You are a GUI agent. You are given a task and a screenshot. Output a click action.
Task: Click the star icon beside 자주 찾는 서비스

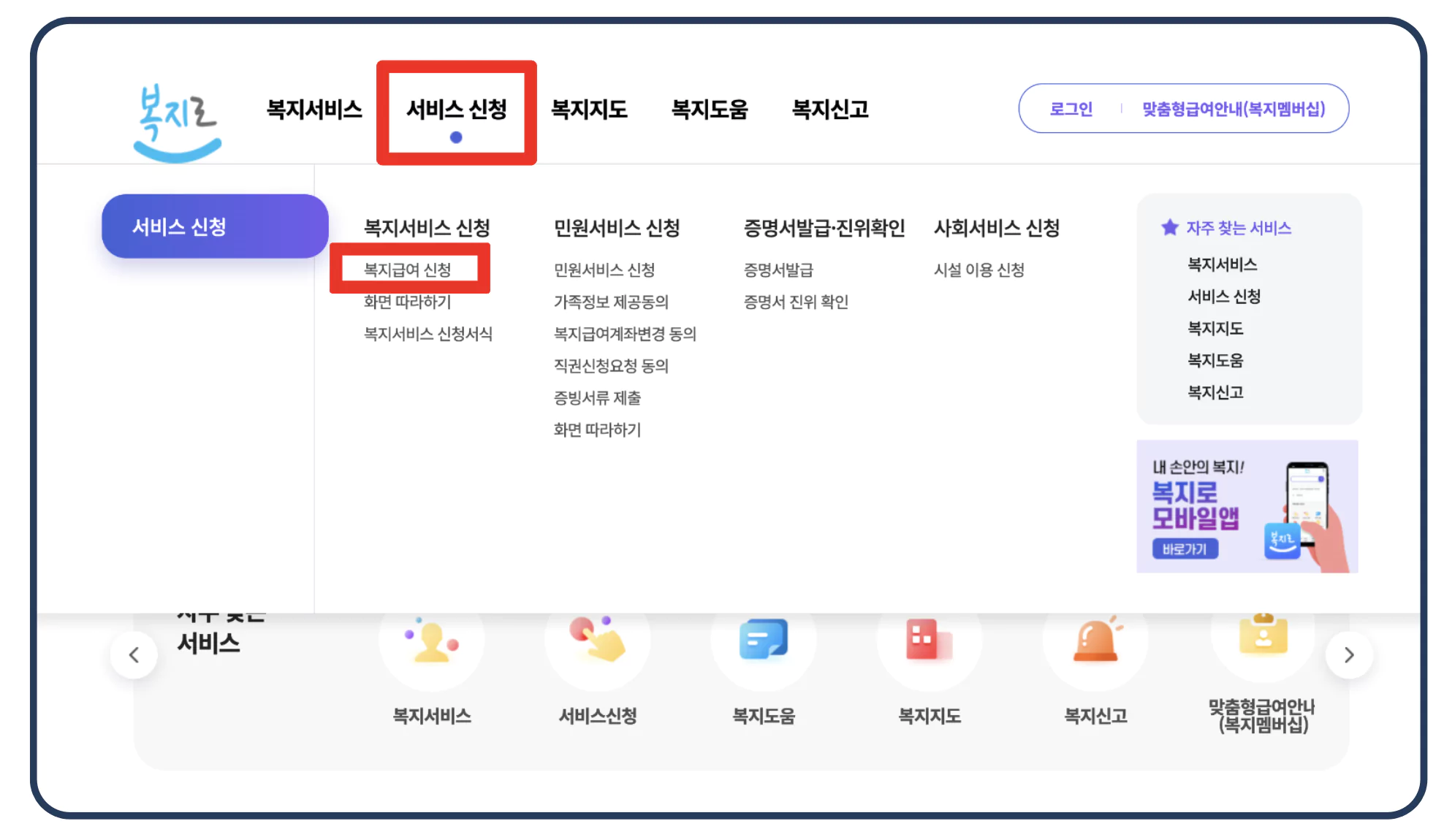(1169, 227)
